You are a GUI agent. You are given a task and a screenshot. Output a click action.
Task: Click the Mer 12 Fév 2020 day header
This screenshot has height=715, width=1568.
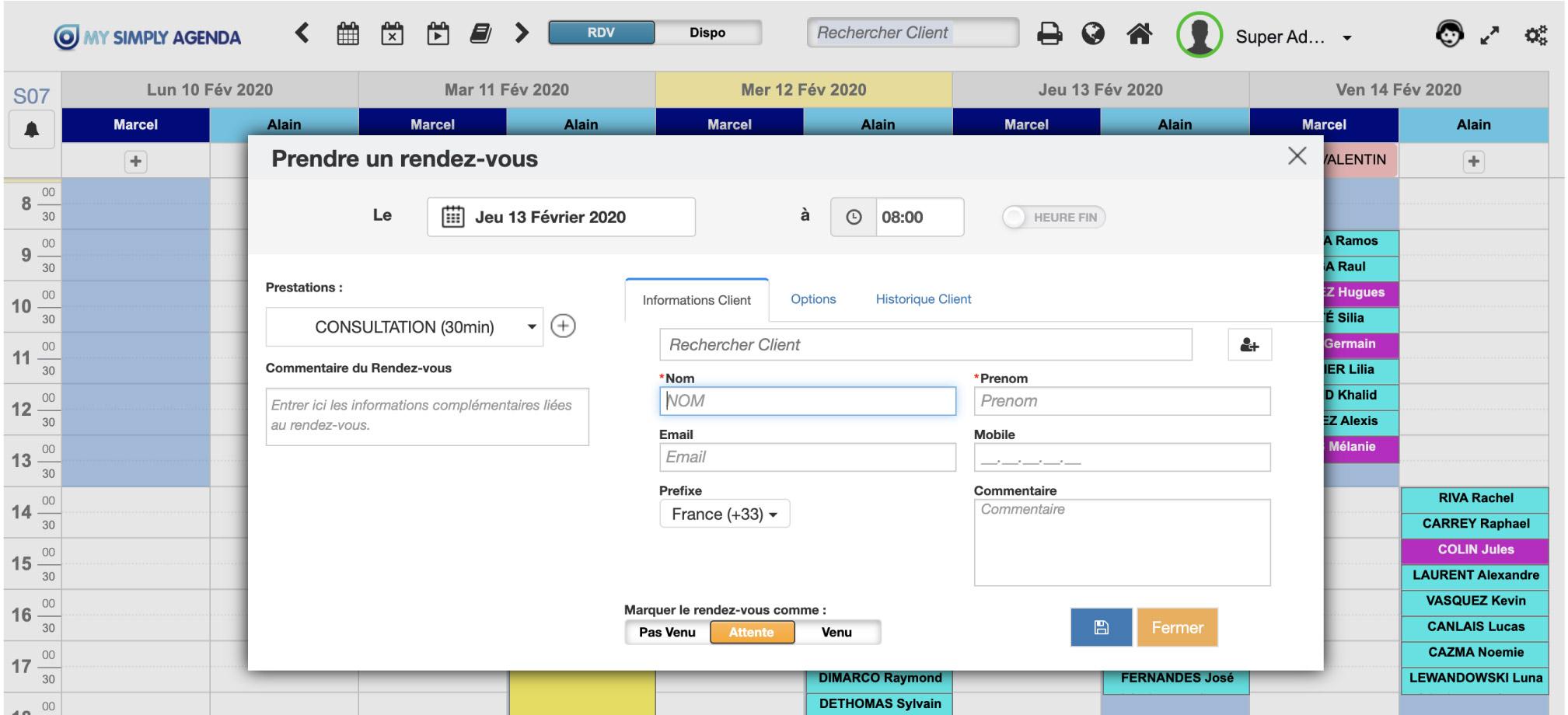(804, 90)
